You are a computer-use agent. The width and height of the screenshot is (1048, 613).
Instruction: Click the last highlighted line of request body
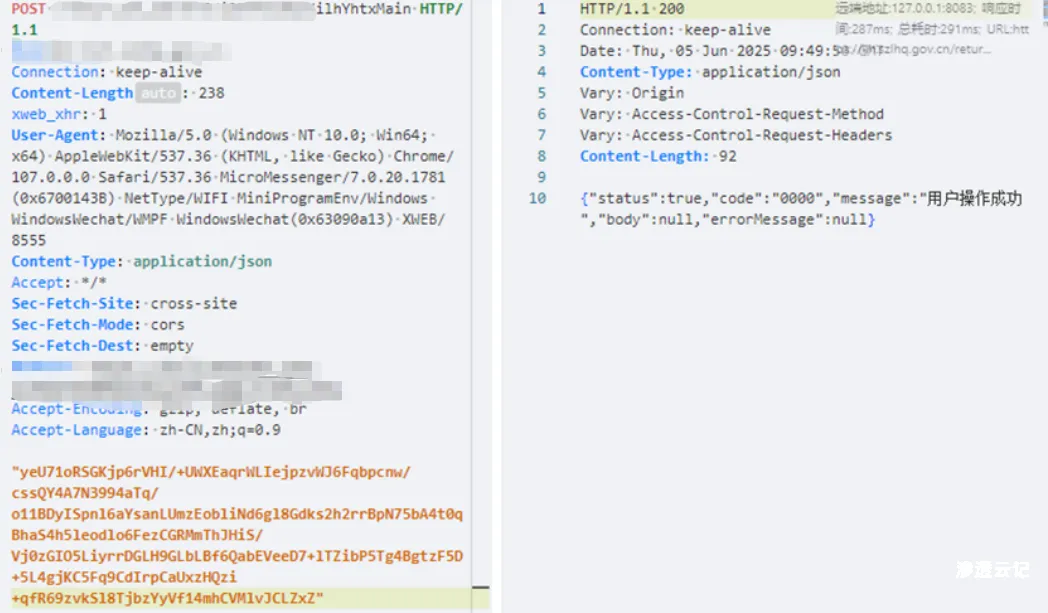point(168,598)
